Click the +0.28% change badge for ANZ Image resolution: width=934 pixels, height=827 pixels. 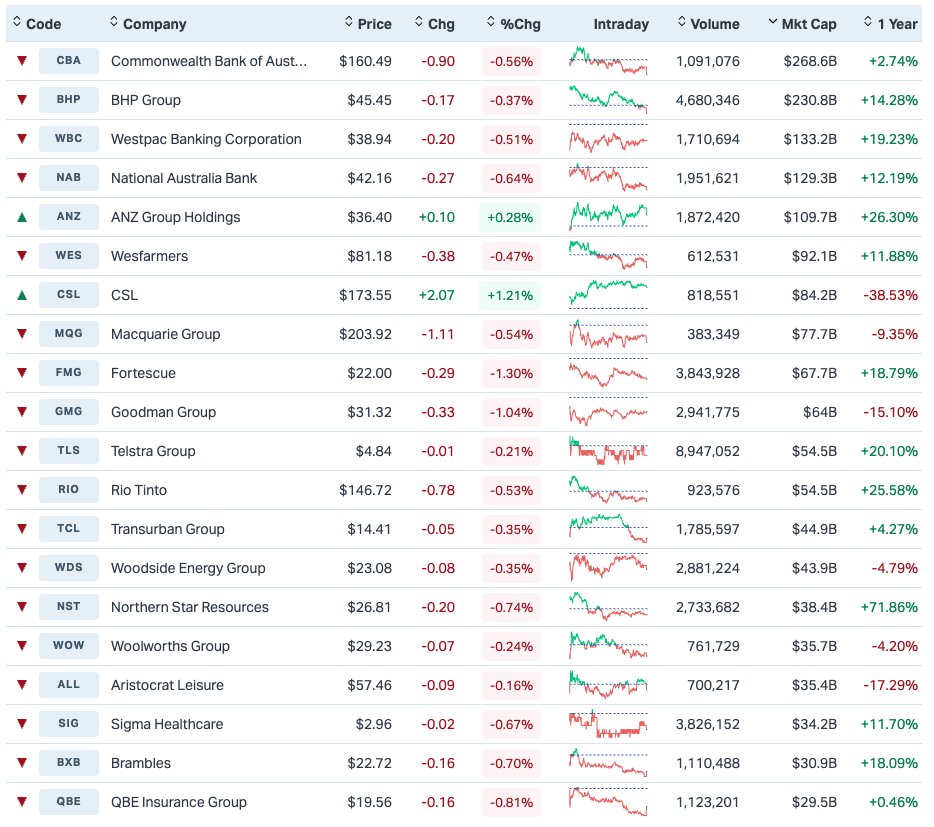click(x=510, y=217)
